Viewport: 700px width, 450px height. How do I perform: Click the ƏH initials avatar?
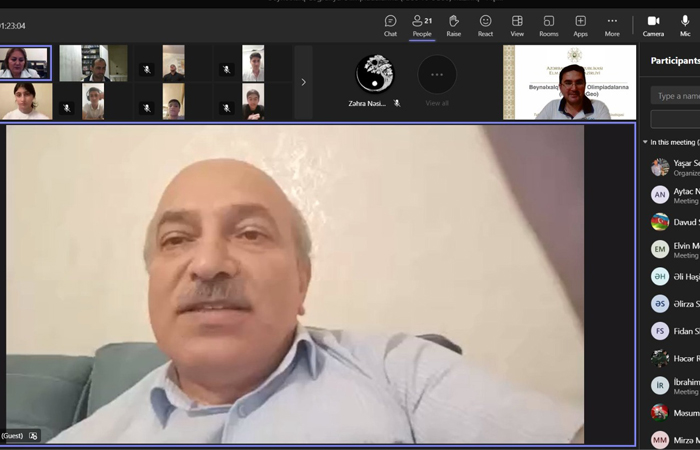click(660, 276)
